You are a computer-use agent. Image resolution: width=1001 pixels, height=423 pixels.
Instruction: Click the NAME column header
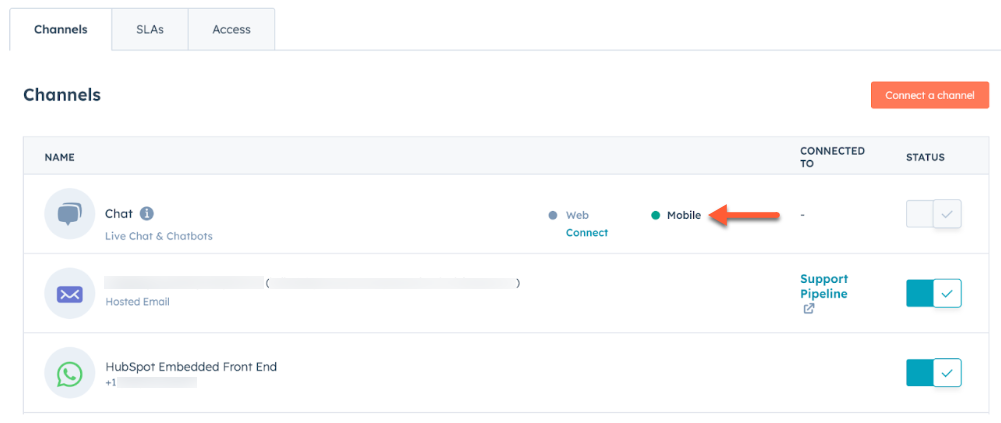[59, 157]
